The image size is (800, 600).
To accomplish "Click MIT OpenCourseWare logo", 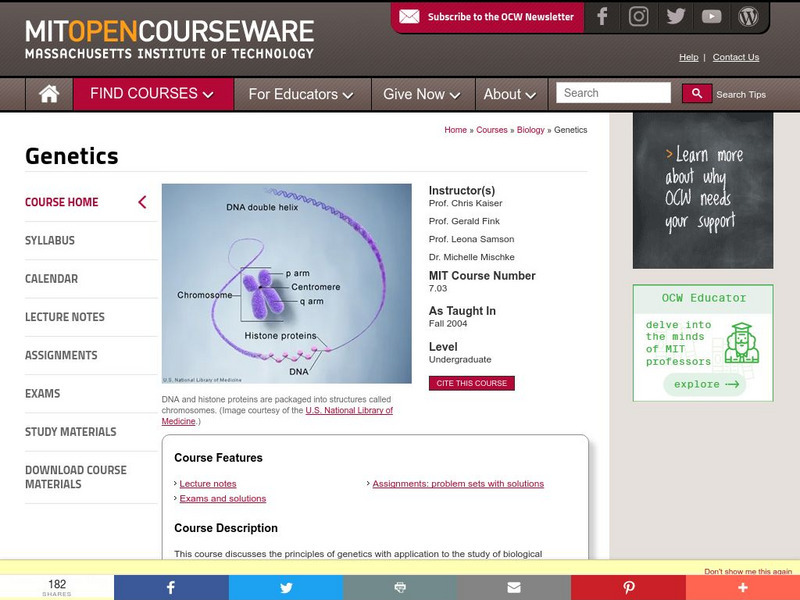I will [169, 40].
